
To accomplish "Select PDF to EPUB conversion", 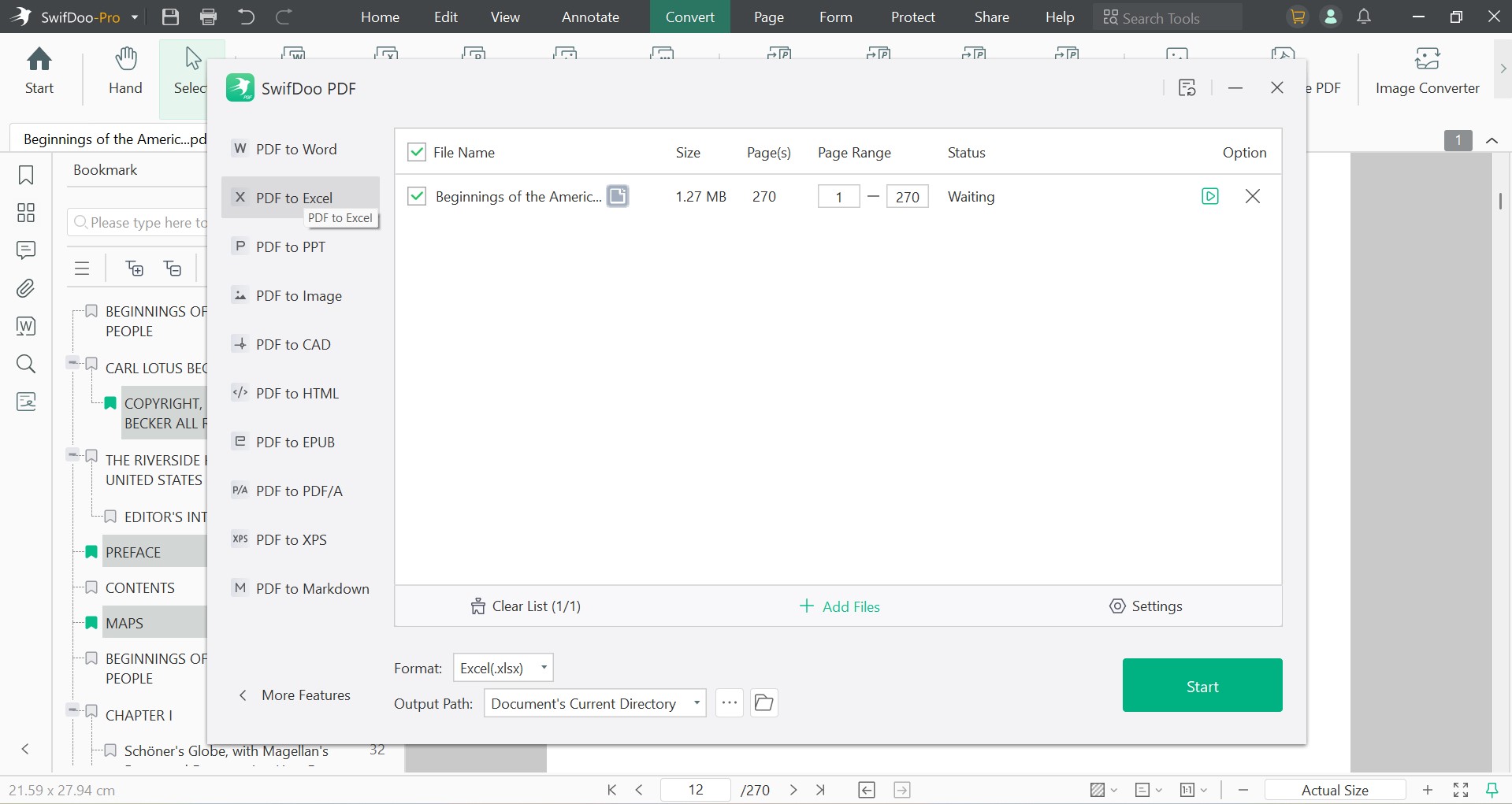I will click(300, 442).
